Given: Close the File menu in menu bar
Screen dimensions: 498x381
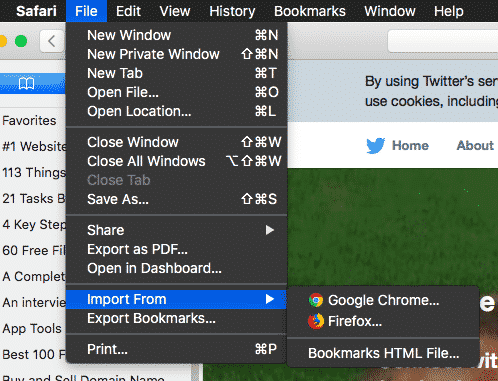Looking at the screenshot, I should coord(86,11).
